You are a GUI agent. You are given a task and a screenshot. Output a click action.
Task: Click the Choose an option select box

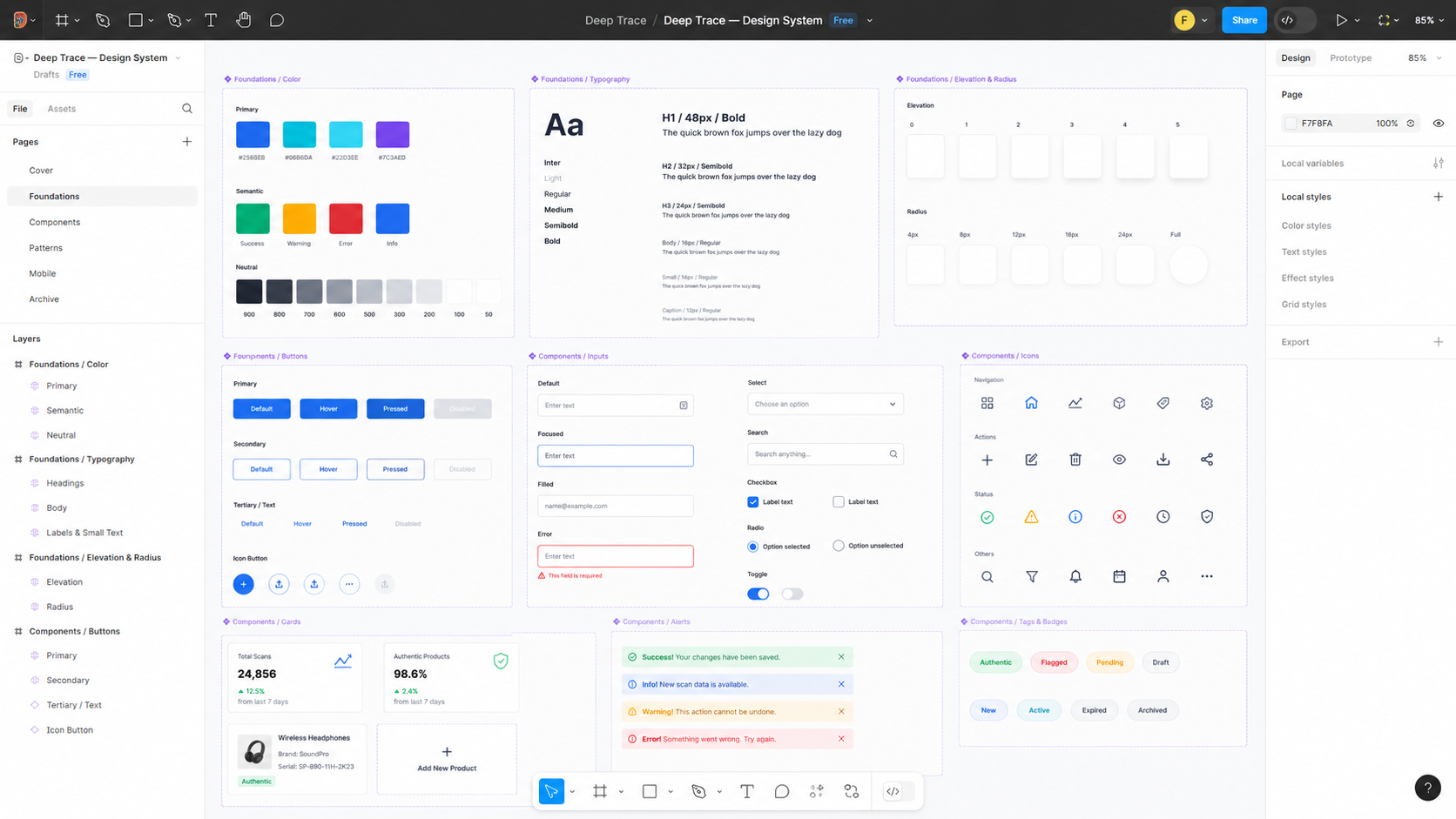coord(826,404)
